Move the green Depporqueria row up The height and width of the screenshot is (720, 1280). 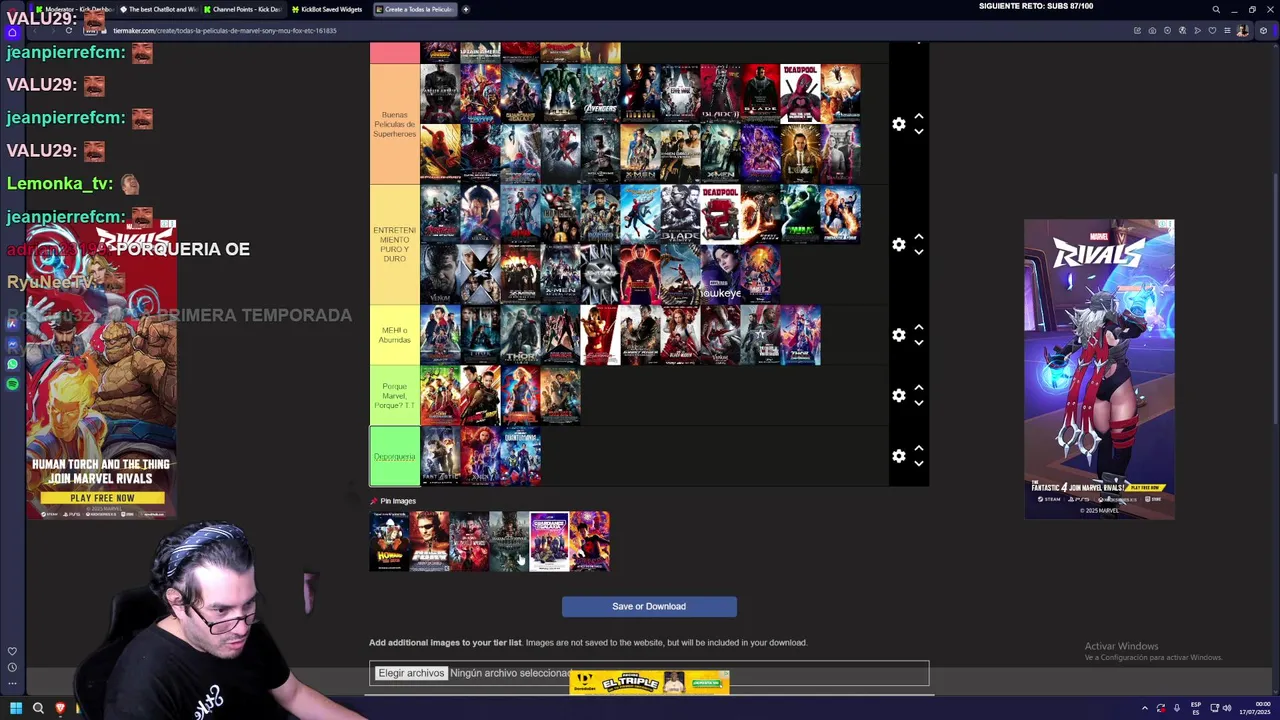point(918,449)
